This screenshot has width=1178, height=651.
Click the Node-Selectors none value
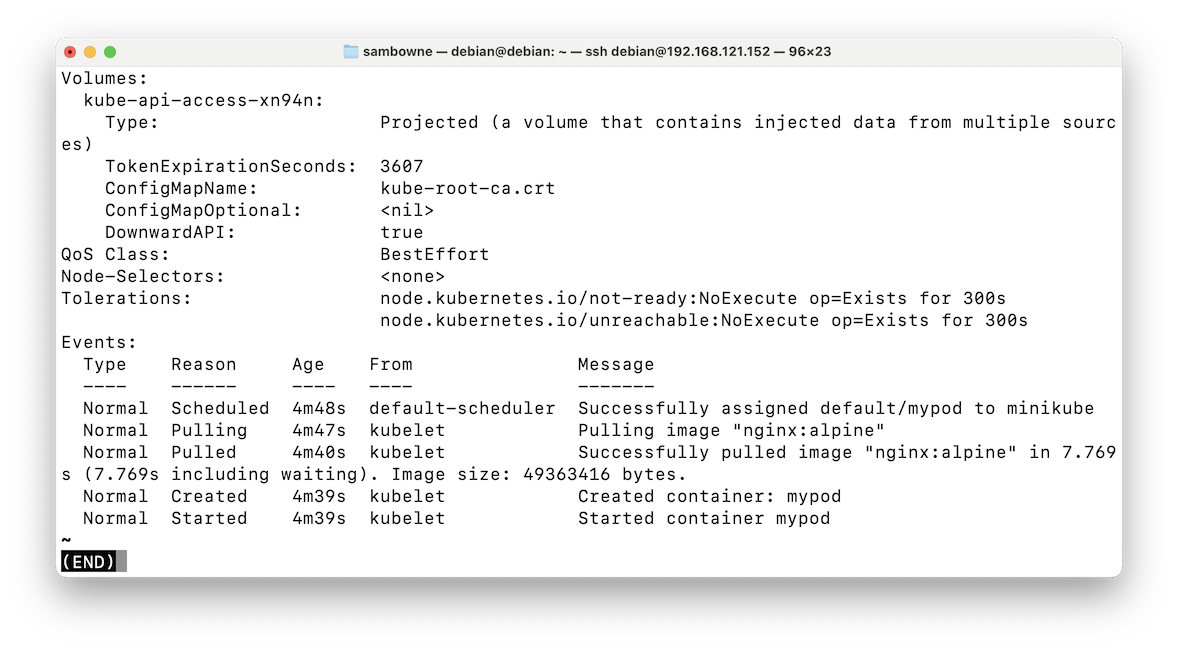412,276
